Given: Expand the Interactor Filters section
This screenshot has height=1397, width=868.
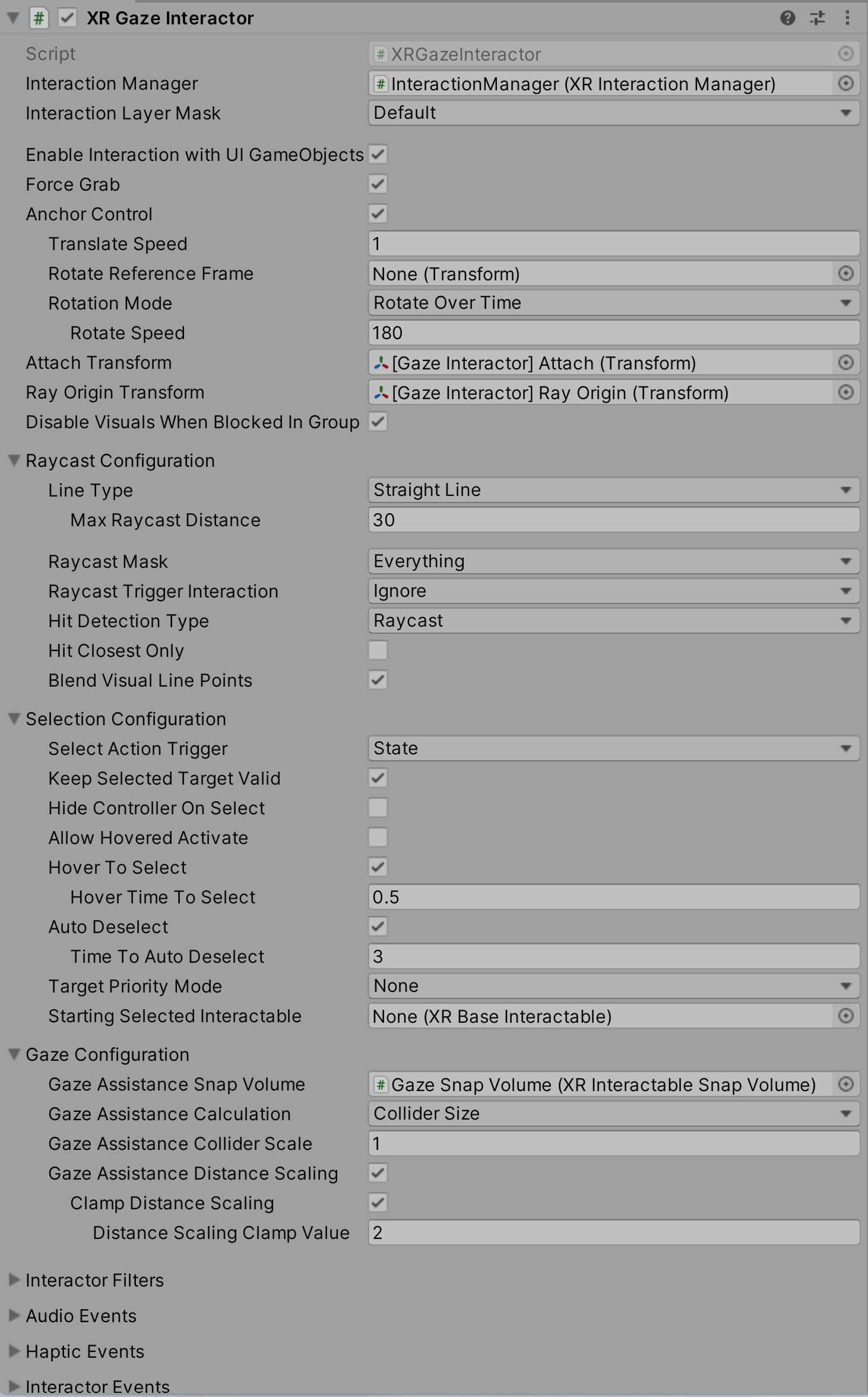Looking at the screenshot, I should (x=14, y=1280).
